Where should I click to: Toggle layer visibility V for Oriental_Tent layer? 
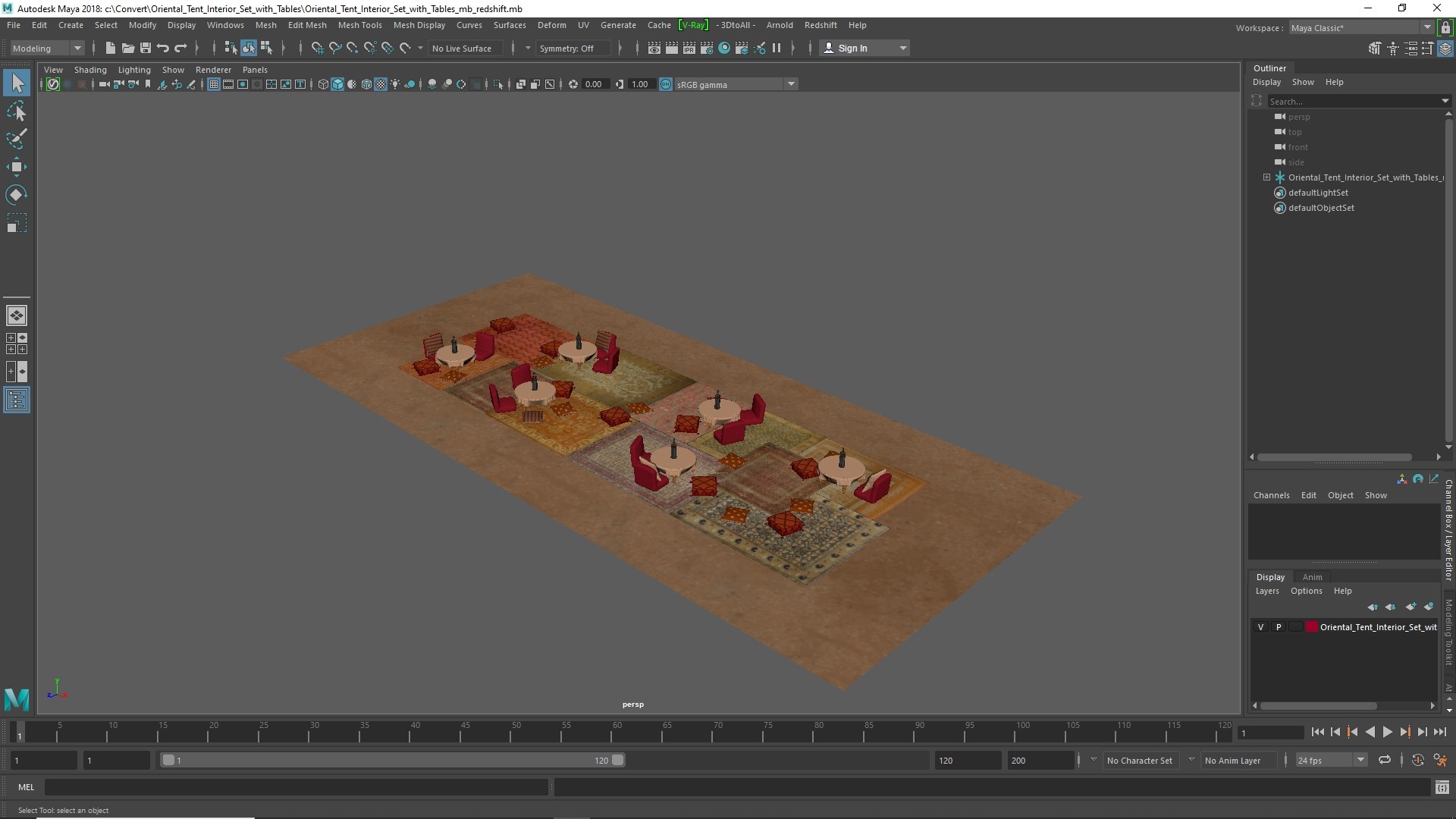[x=1260, y=627]
